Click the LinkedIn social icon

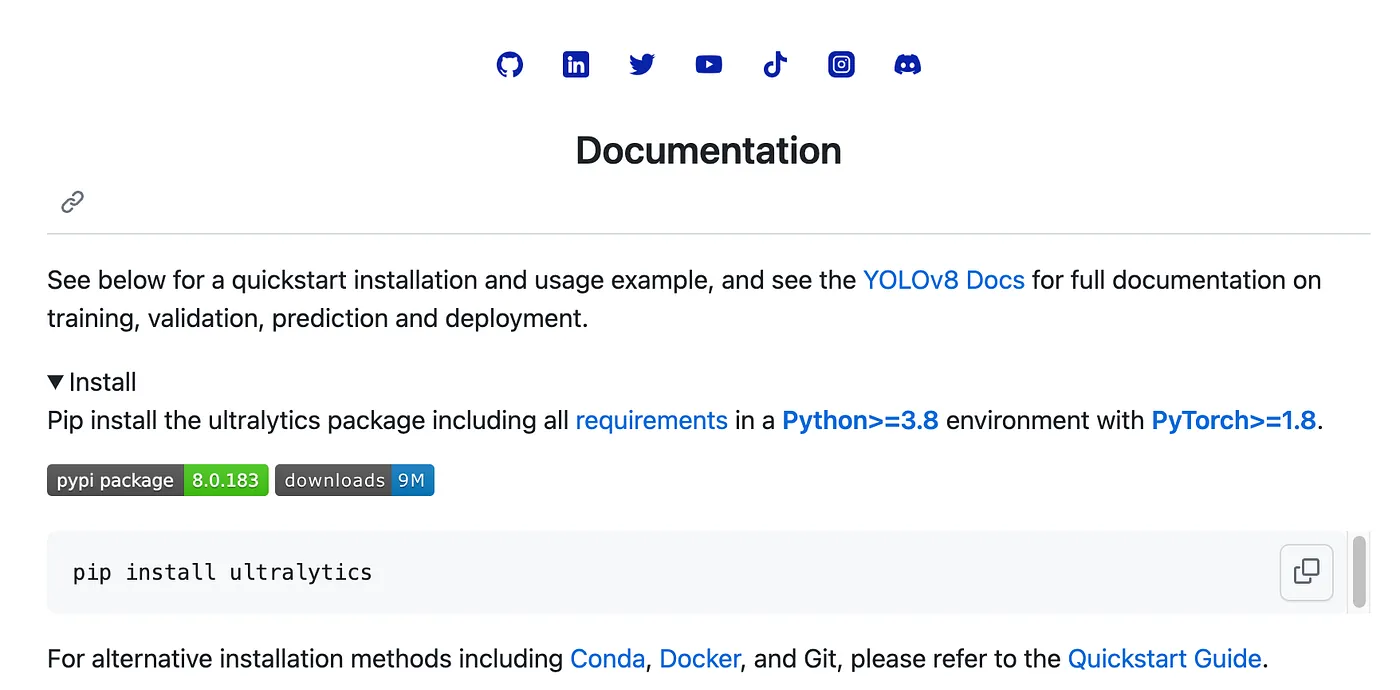(x=576, y=65)
